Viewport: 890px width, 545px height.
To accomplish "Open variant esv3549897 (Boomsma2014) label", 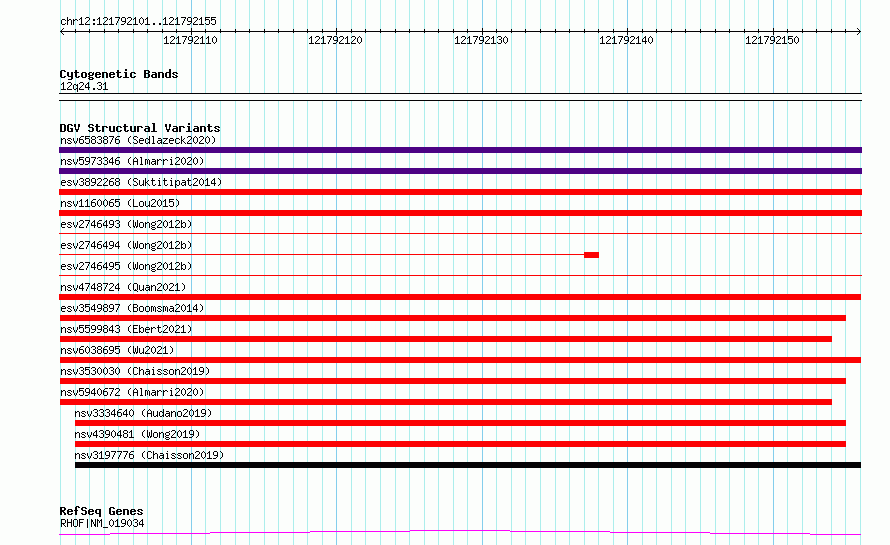I will coord(132,308).
